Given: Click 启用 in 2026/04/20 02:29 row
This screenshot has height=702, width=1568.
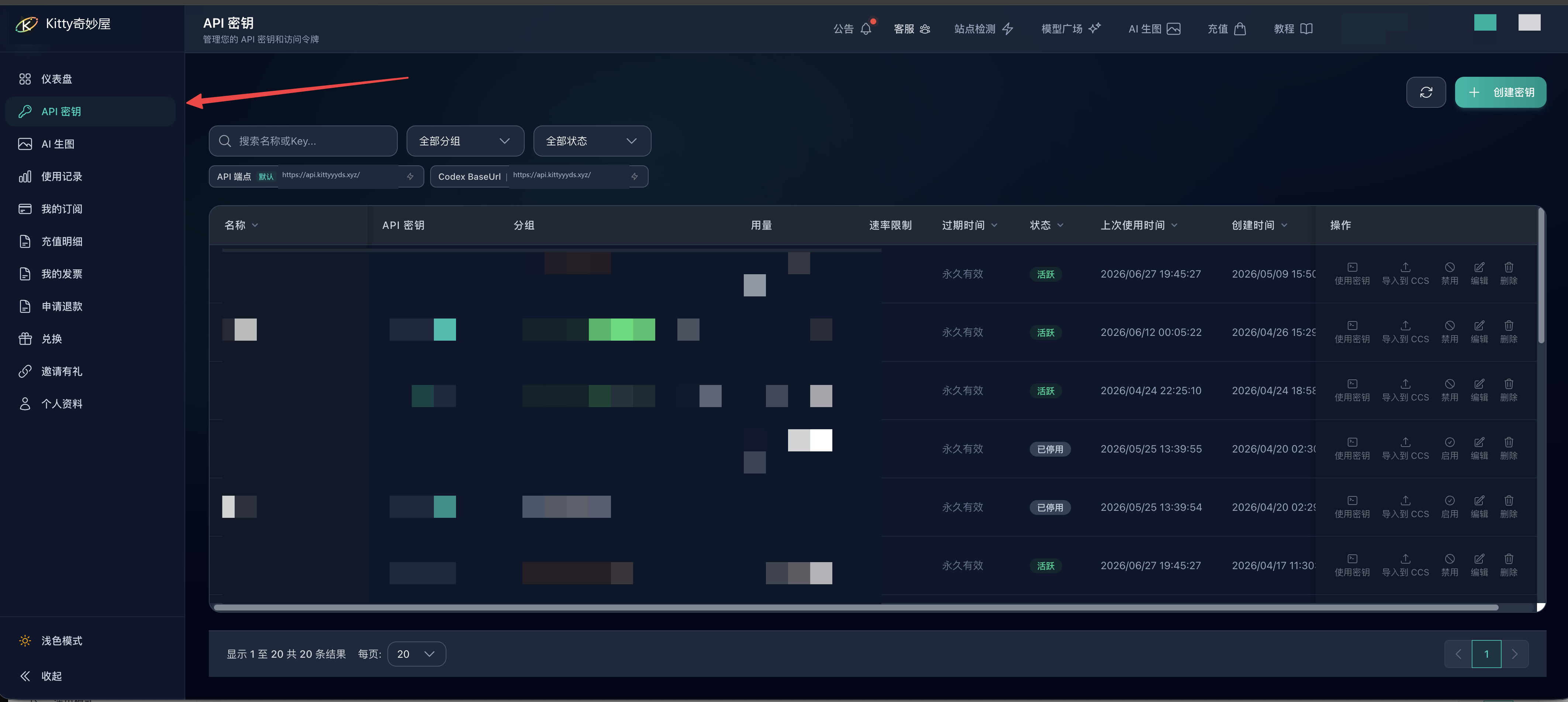Looking at the screenshot, I should [1449, 507].
